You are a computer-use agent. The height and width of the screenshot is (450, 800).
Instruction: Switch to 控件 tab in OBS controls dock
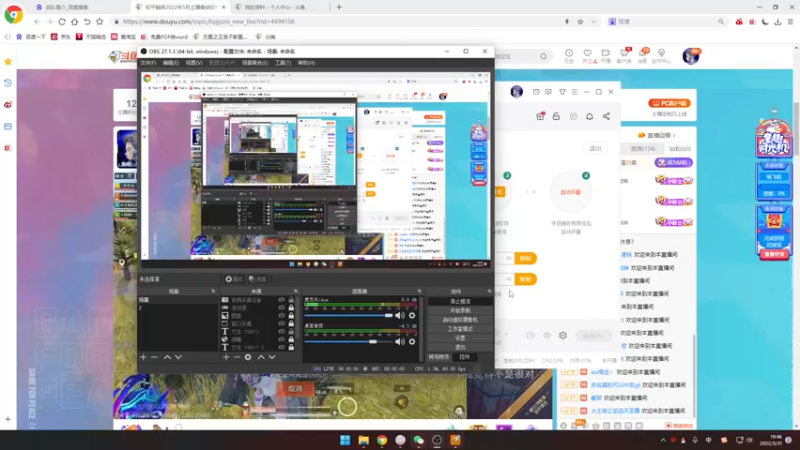coord(464,357)
